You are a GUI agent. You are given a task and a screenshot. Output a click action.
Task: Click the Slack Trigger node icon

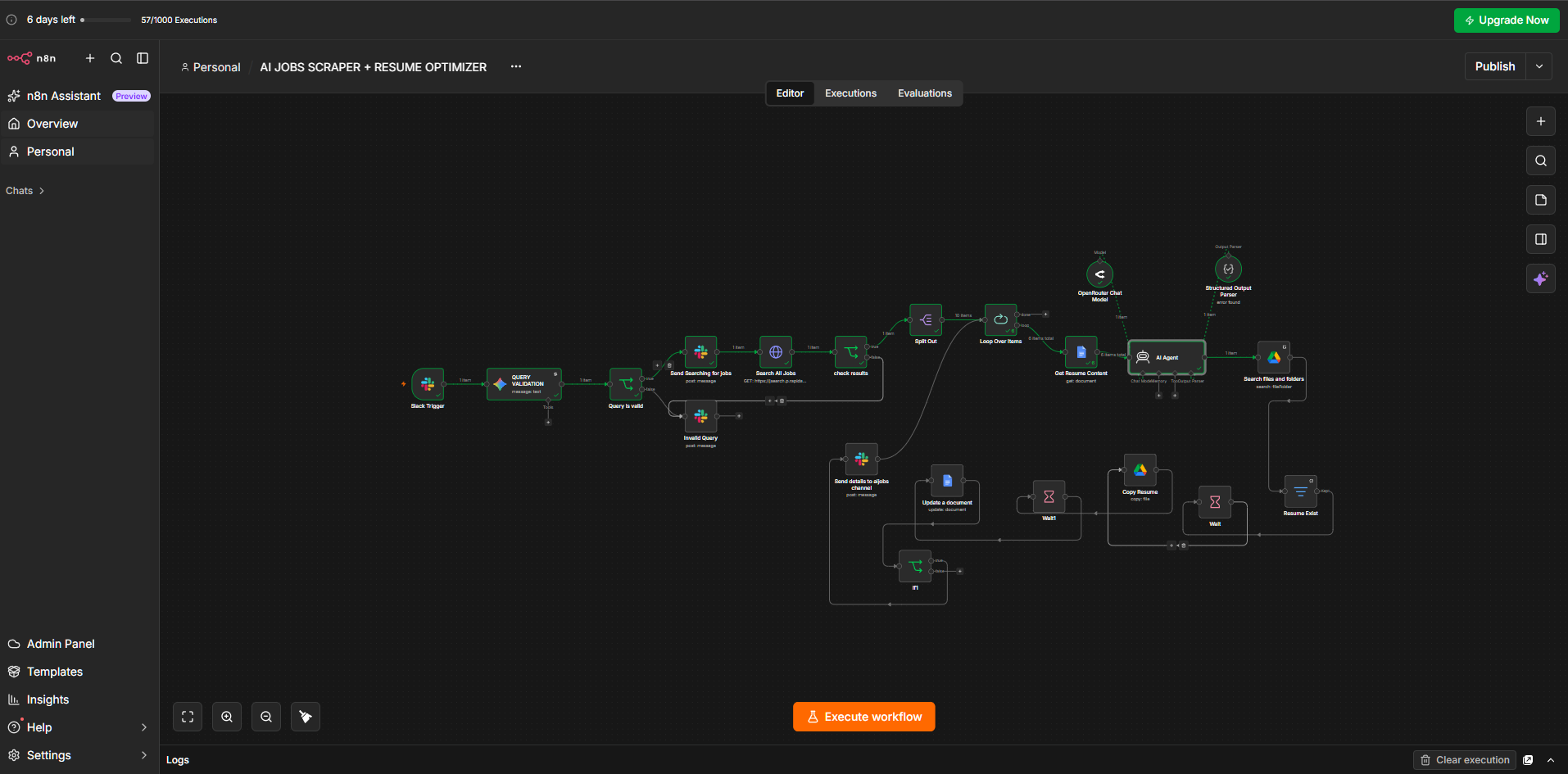tap(428, 384)
